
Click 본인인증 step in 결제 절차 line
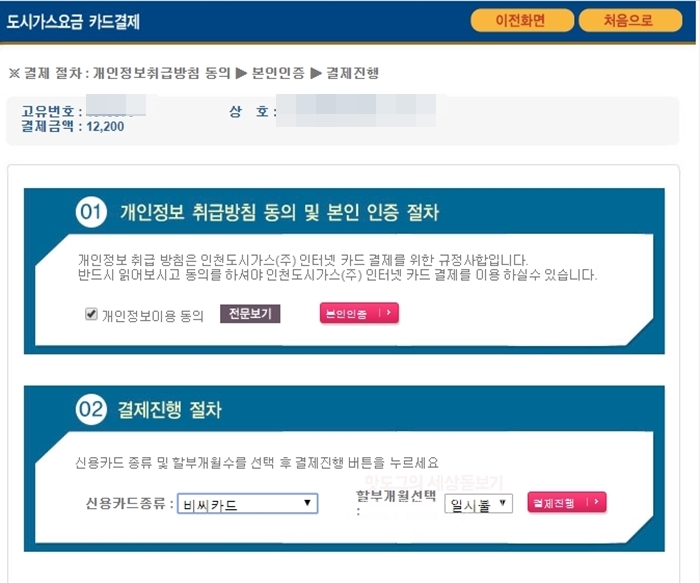point(278,73)
